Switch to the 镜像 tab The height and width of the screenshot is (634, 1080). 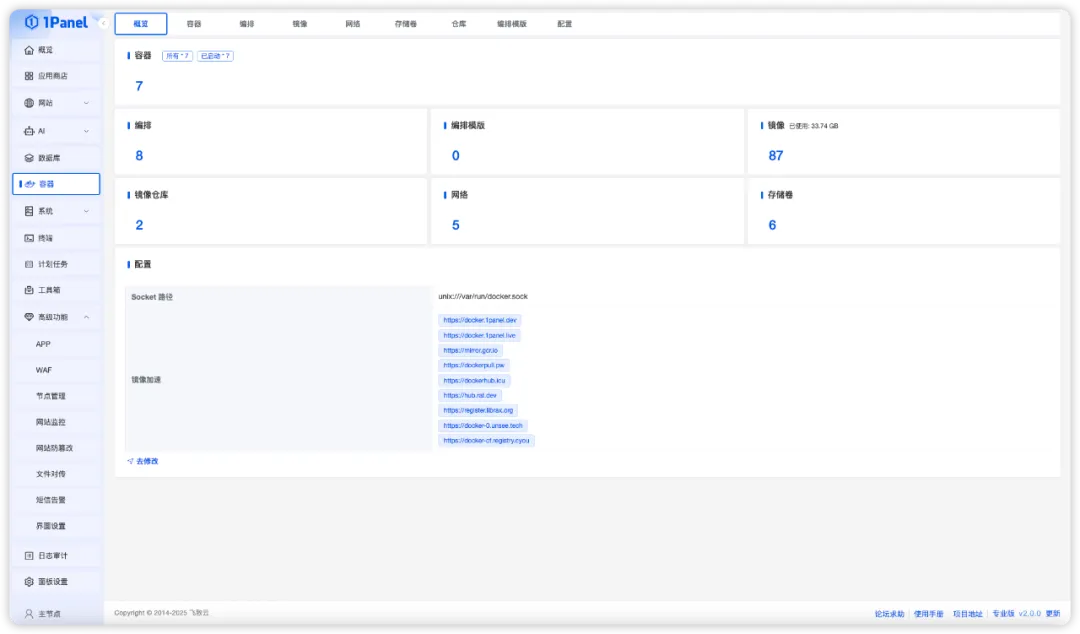pos(300,23)
